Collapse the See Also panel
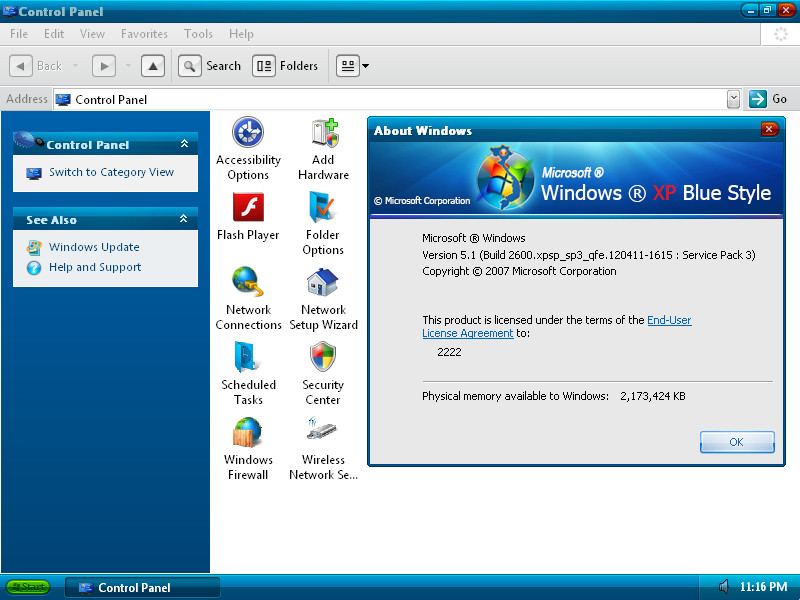800x600 pixels. click(x=183, y=218)
